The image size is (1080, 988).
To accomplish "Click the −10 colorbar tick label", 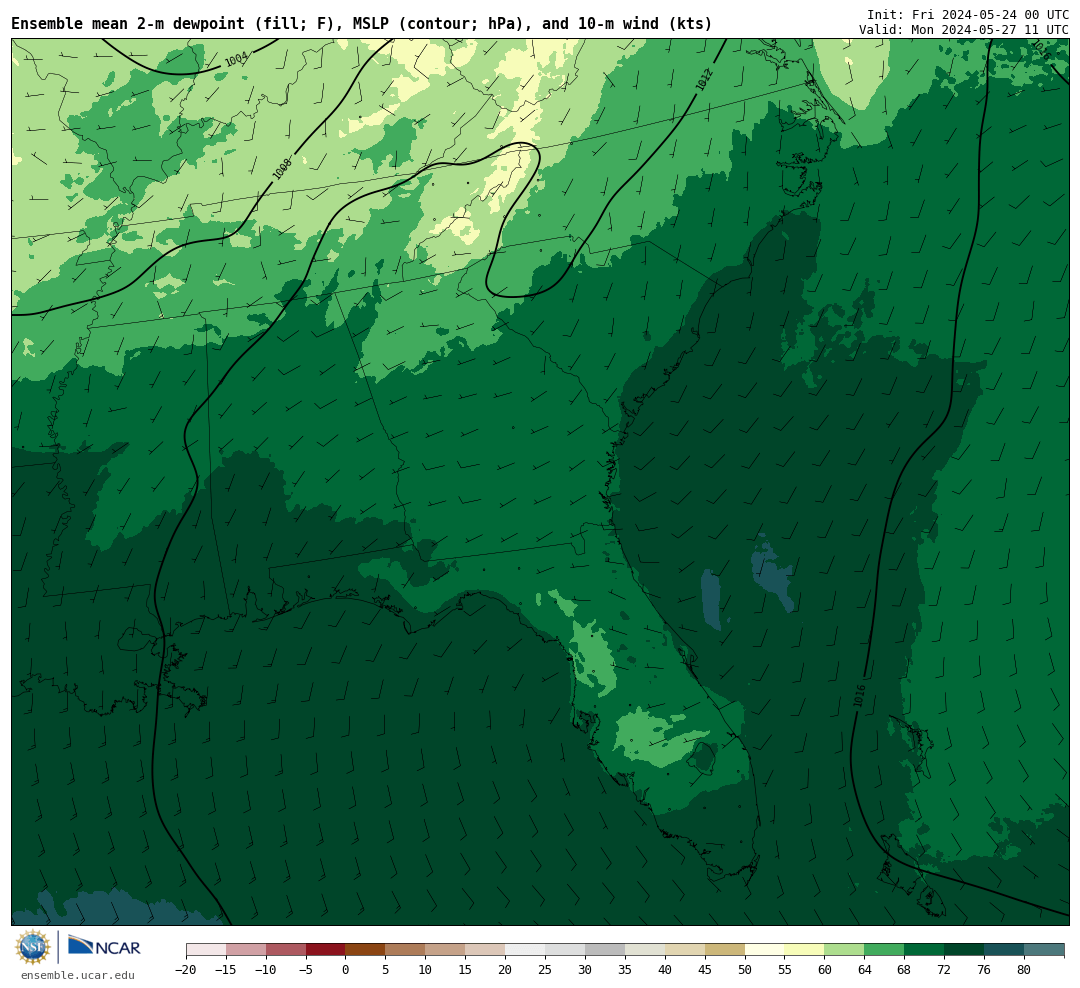I will (x=265, y=969).
